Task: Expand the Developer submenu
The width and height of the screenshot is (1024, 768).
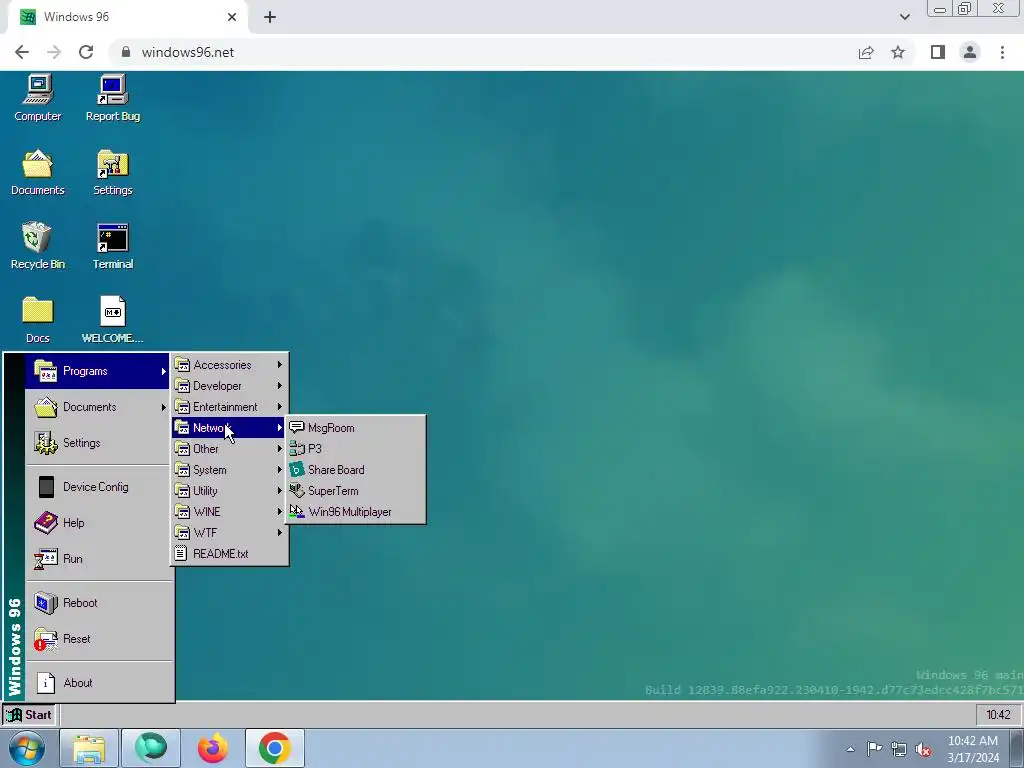Action: pos(229,385)
